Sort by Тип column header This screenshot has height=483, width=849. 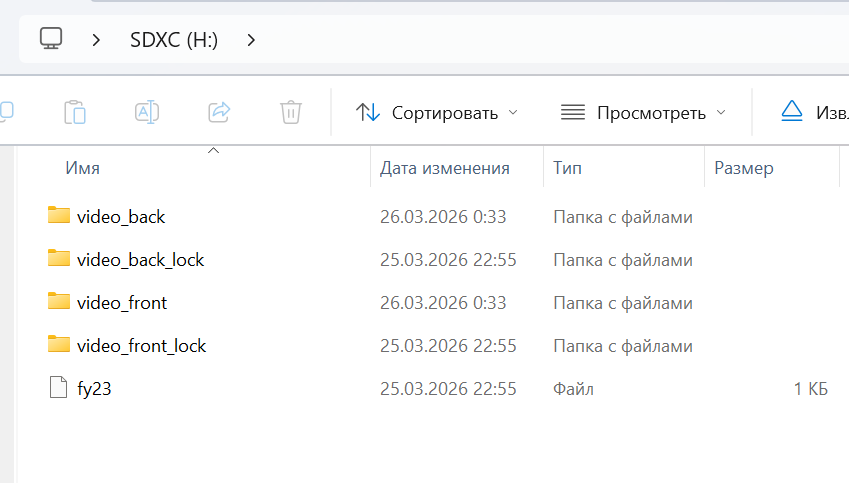[x=568, y=168]
